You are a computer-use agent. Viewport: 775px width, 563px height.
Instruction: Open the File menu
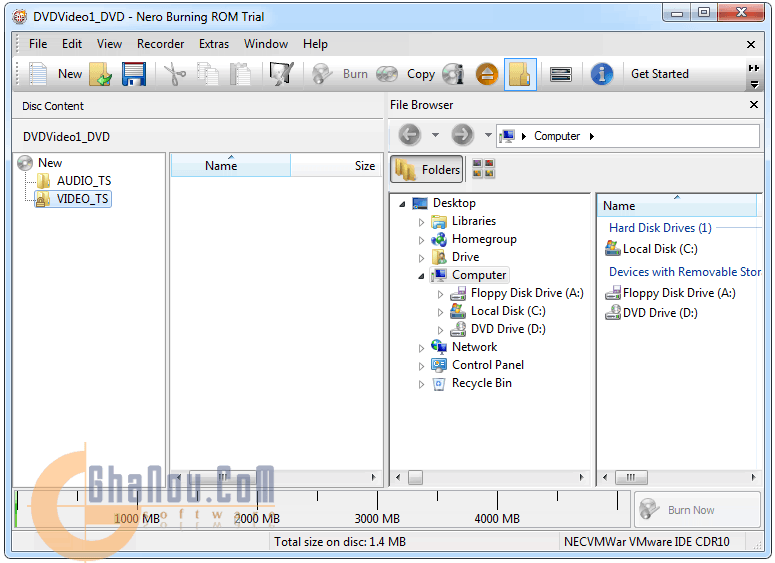pyautogui.click(x=38, y=44)
